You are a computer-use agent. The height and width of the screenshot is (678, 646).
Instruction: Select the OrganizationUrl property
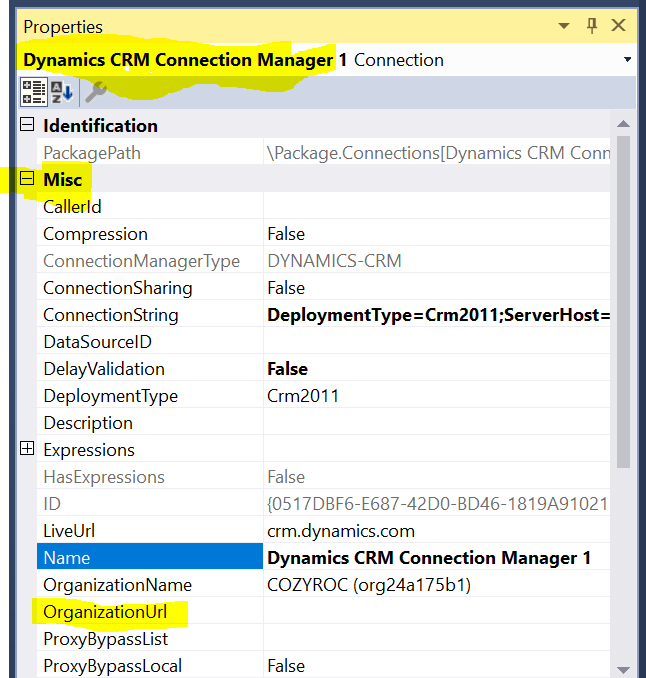point(150,612)
